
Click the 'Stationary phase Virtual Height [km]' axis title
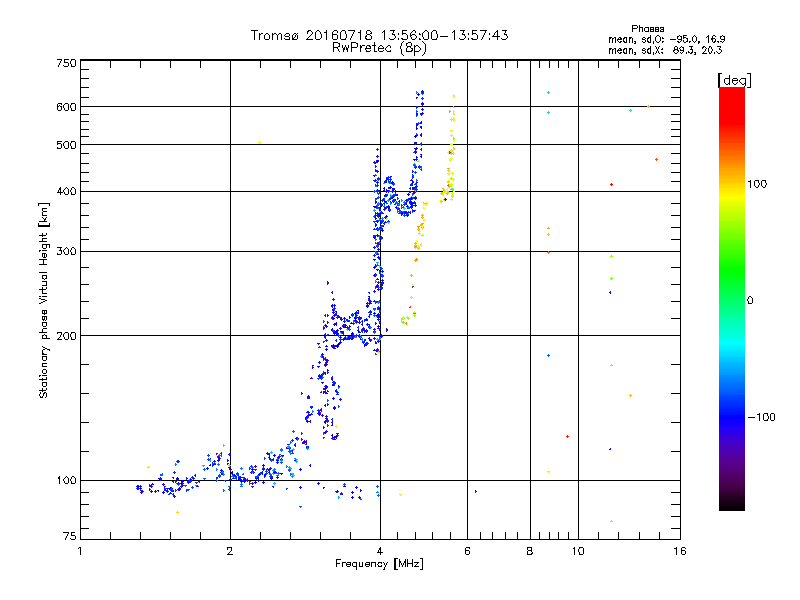(43, 301)
